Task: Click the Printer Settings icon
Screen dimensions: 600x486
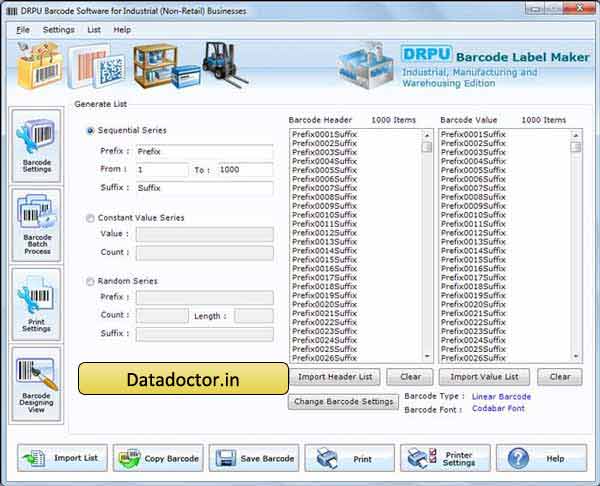Action: pos(422,458)
